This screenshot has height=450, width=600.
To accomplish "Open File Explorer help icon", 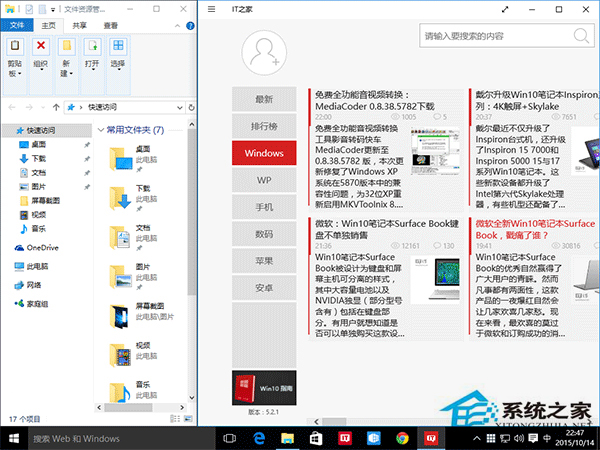I will coord(190,26).
